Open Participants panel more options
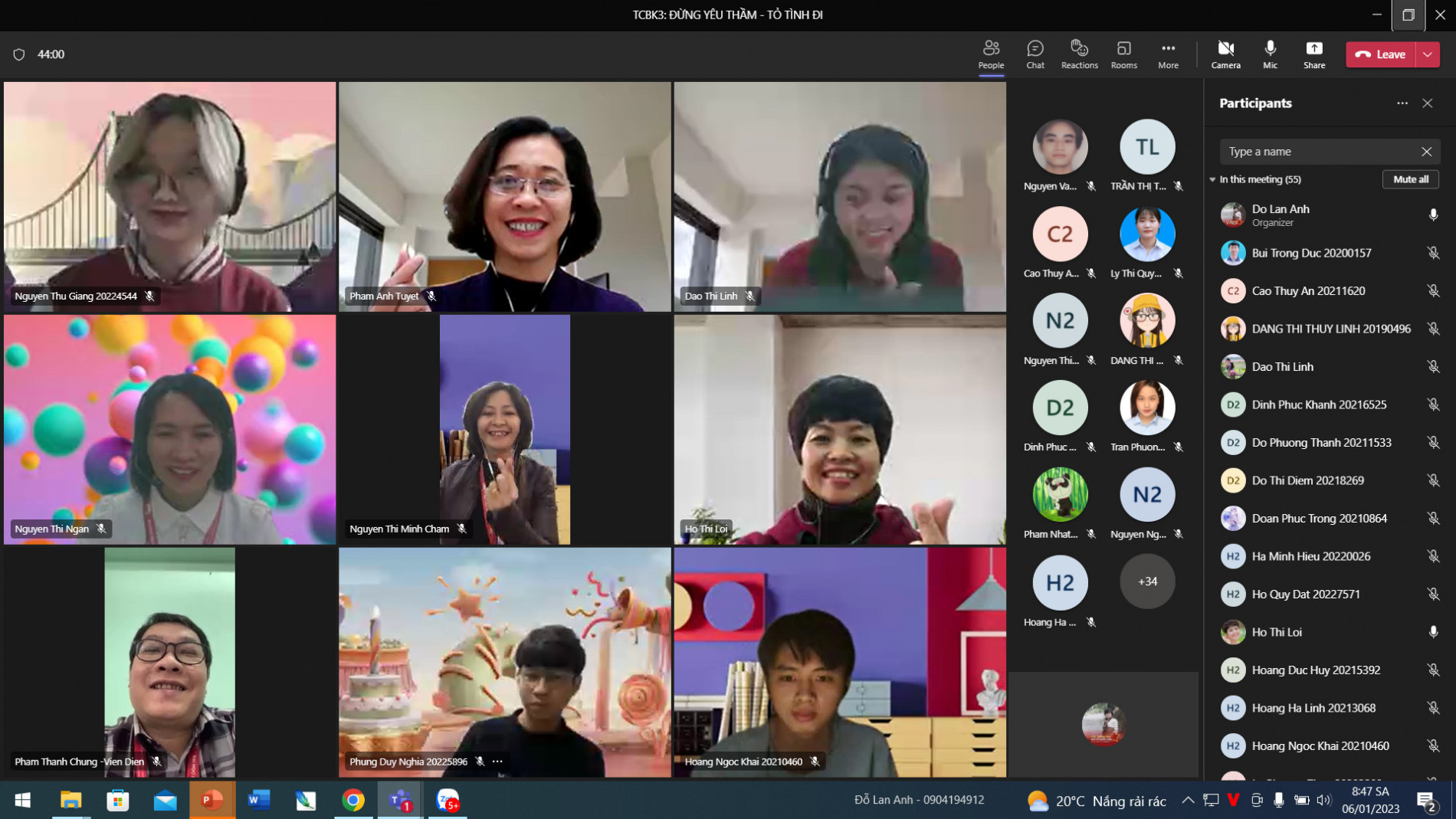1456x819 pixels. coord(1402,103)
